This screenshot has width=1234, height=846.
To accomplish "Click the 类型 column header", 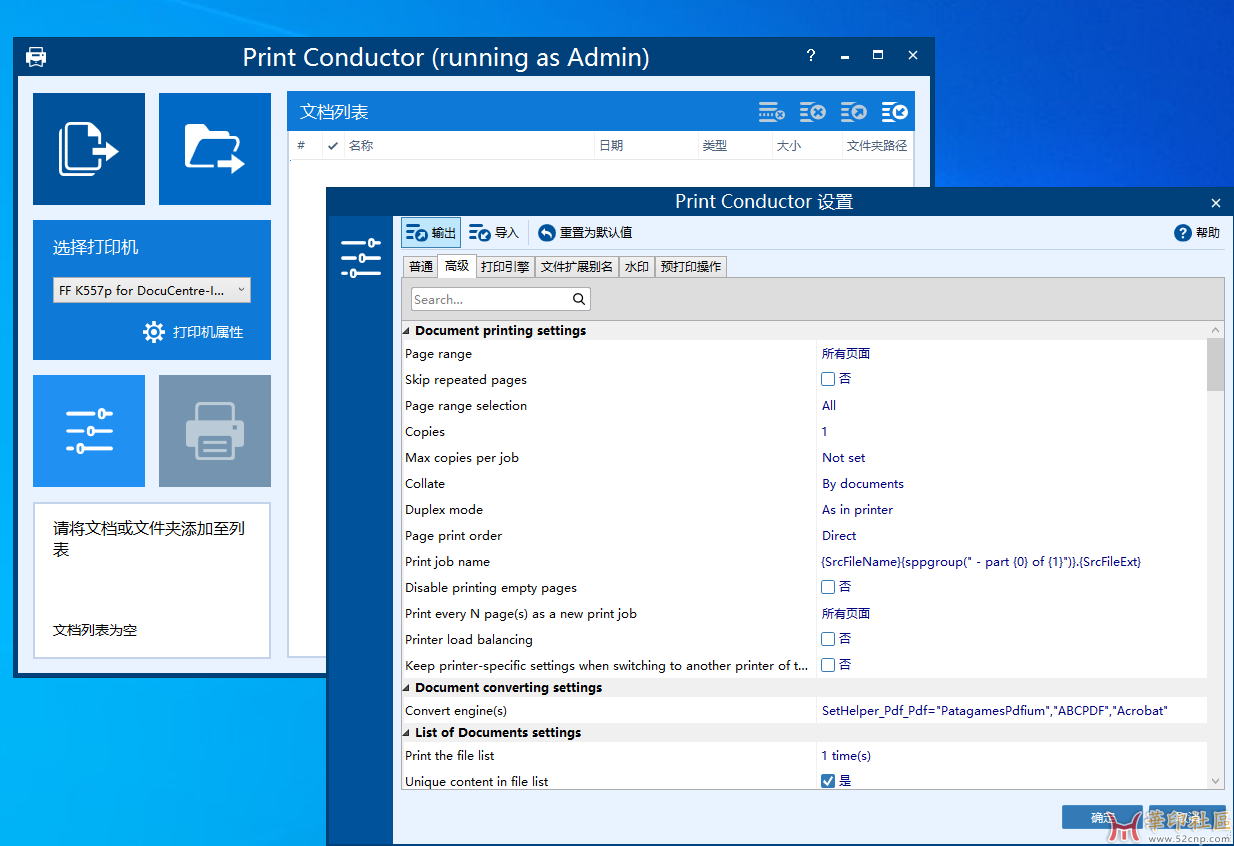I will click(735, 145).
